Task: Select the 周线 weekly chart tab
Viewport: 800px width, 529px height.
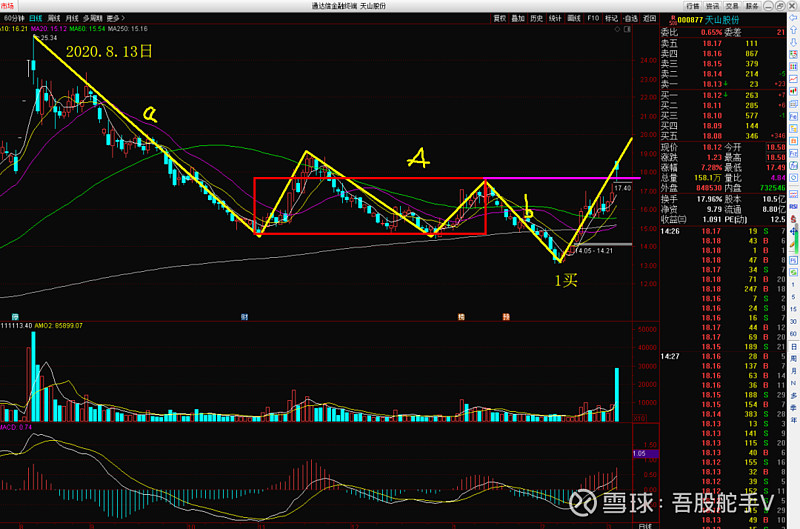Action: (x=54, y=18)
